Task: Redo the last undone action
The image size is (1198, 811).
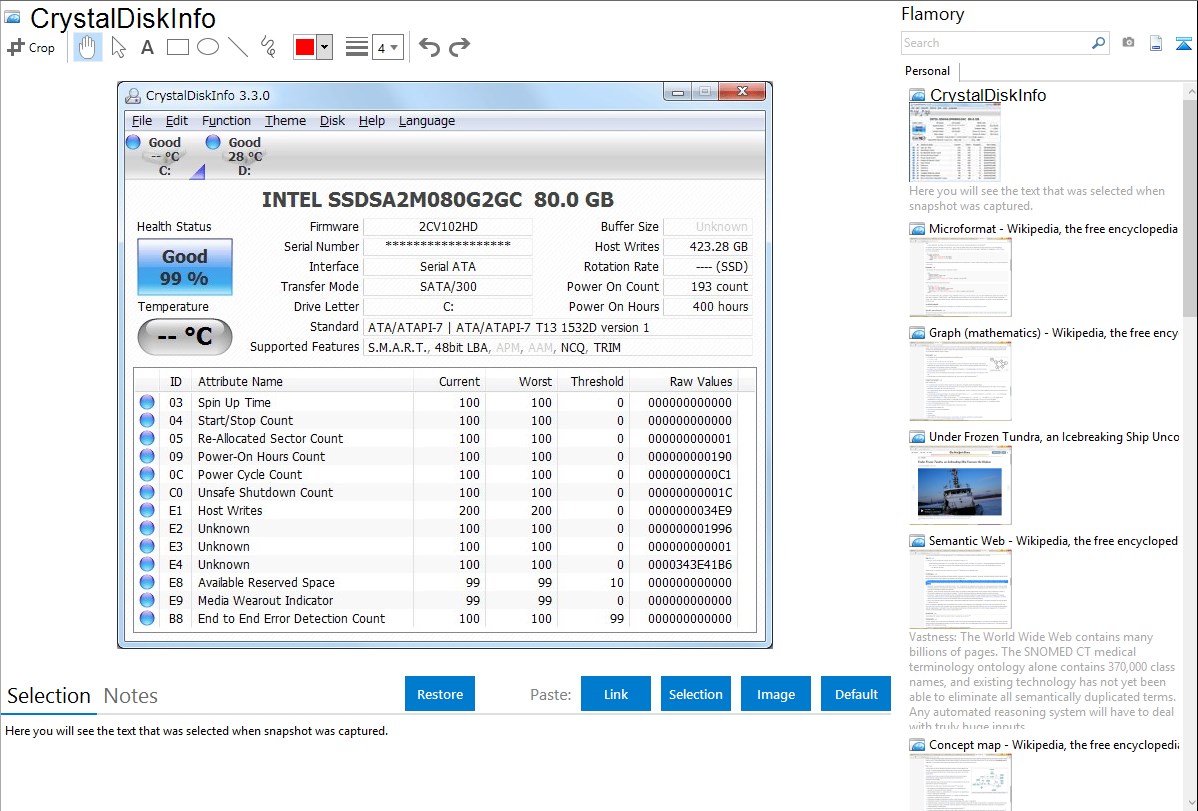Action: click(459, 47)
